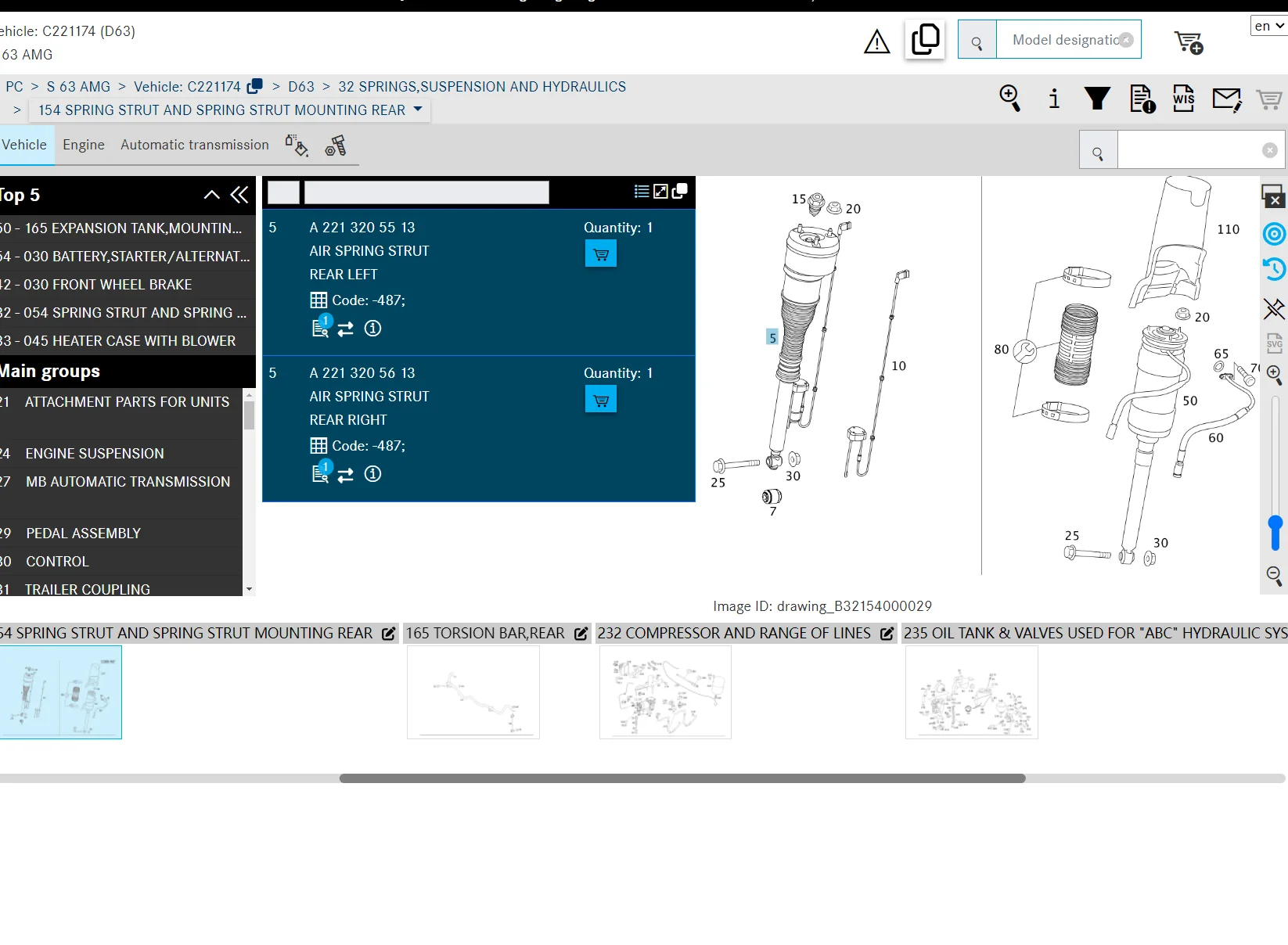The image size is (1288, 945).
Task: Toggle parts list view icon
Action: (642, 192)
